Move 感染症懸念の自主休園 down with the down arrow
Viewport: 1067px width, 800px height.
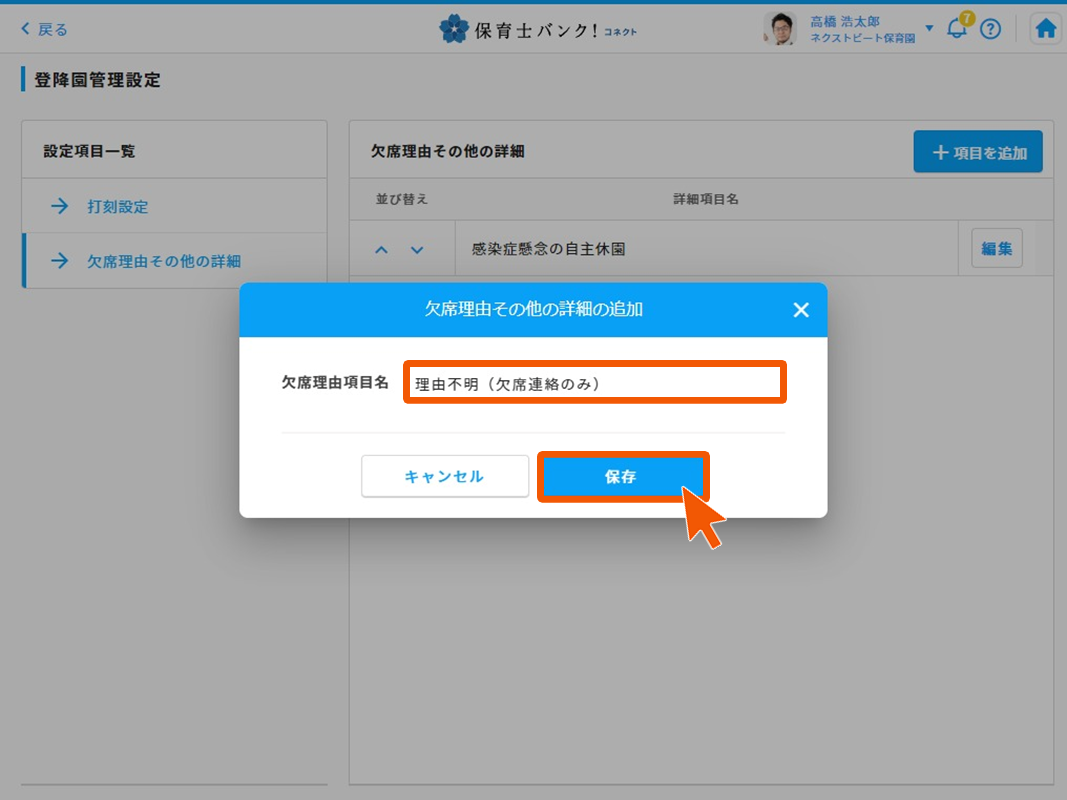[417, 250]
